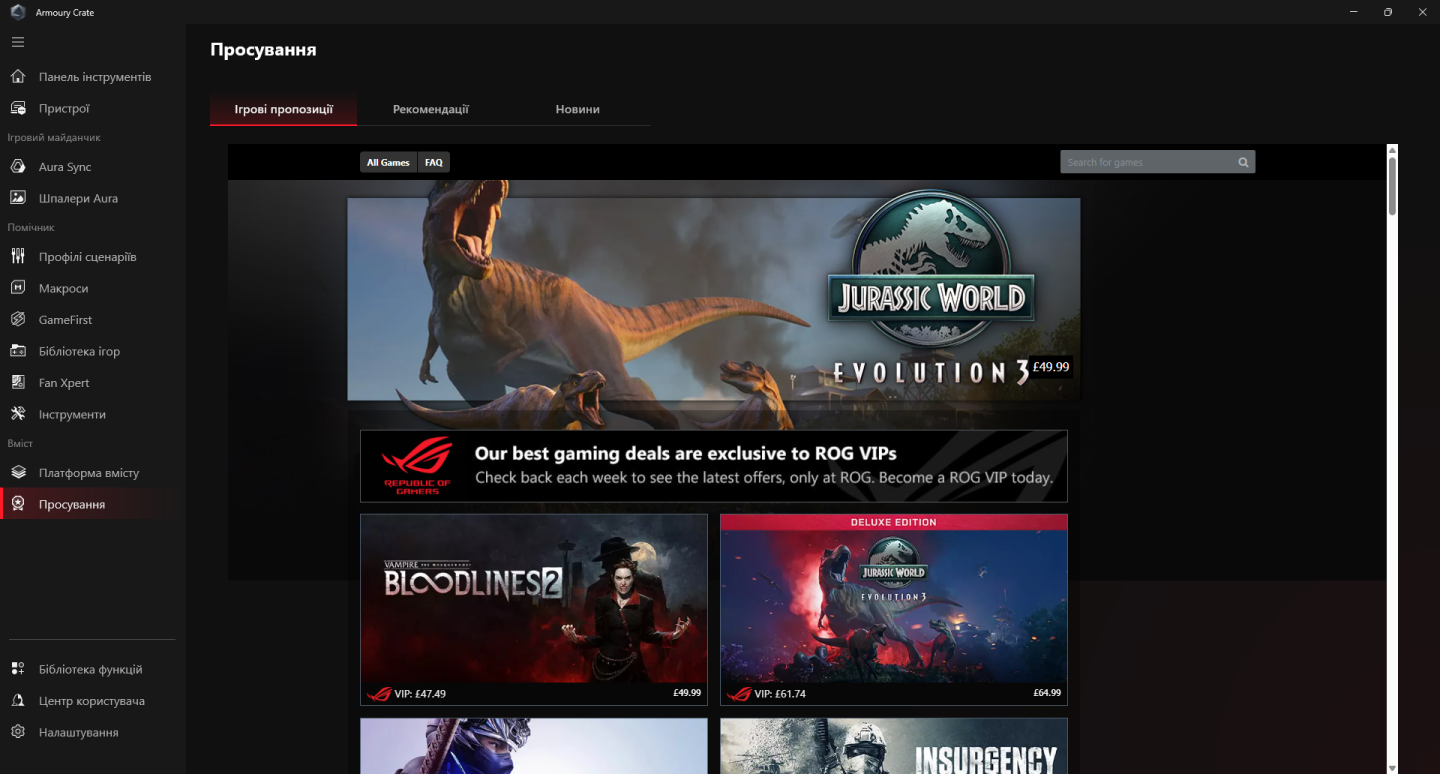Screen dimensions: 1440x774
Task: Open the Налаштування gear icon
Action: (x=18, y=732)
